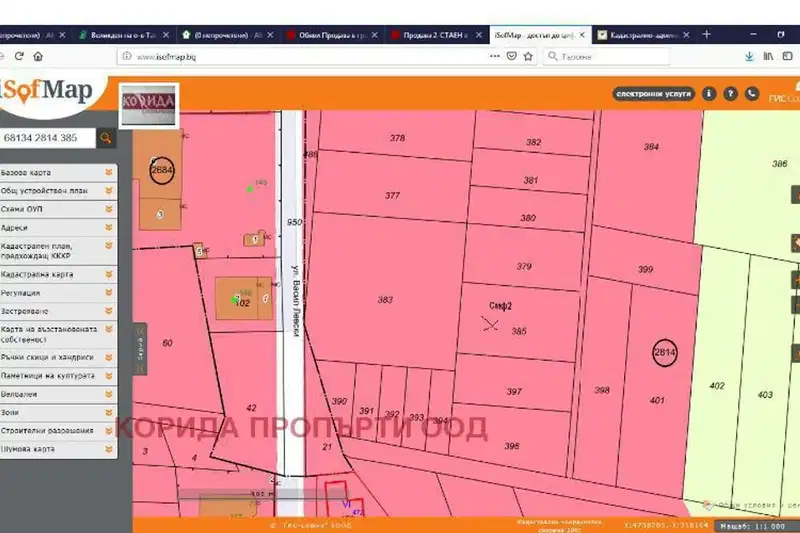
Task: Expand Кадастрален план, предхождащ КККР chevron
Action: (x=109, y=246)
